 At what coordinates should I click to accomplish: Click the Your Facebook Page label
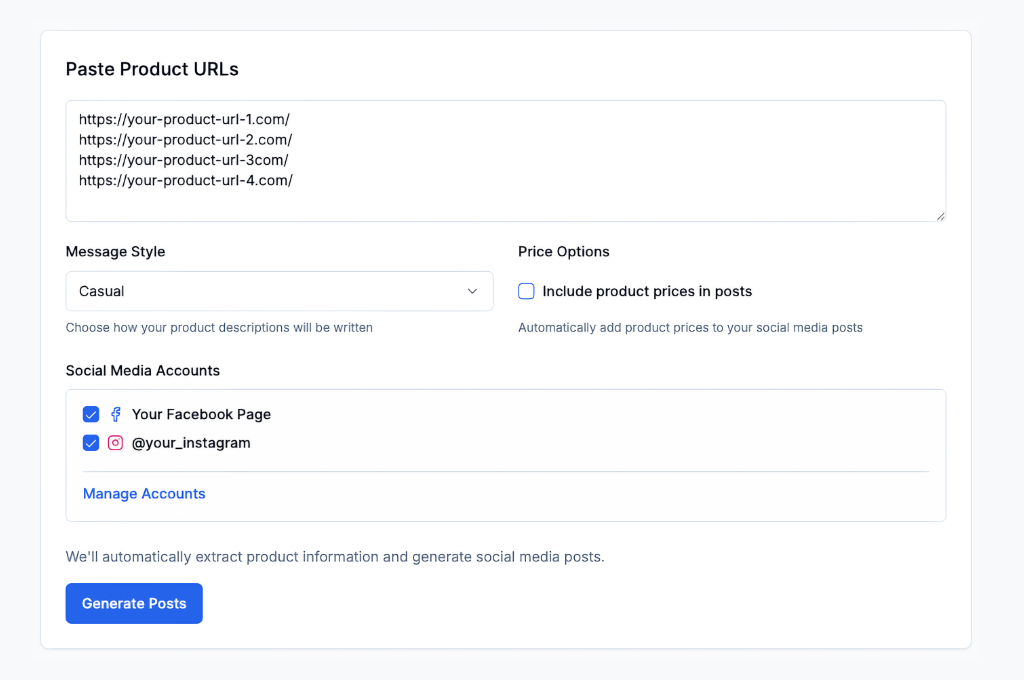click(x=200, y=414)
